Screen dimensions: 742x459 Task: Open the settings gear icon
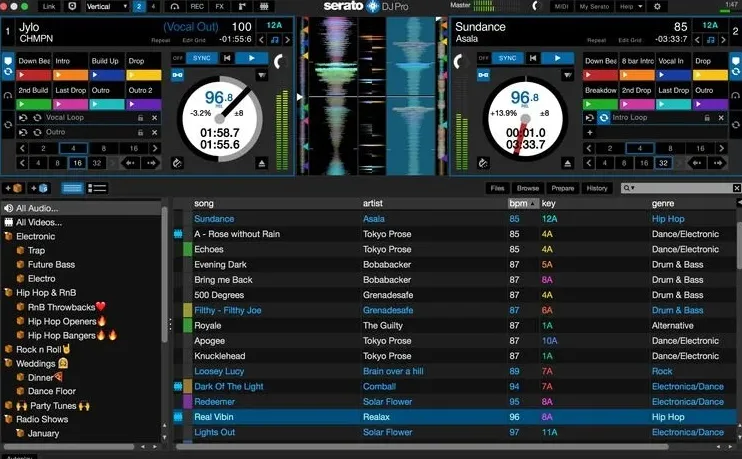coord(657,7)
